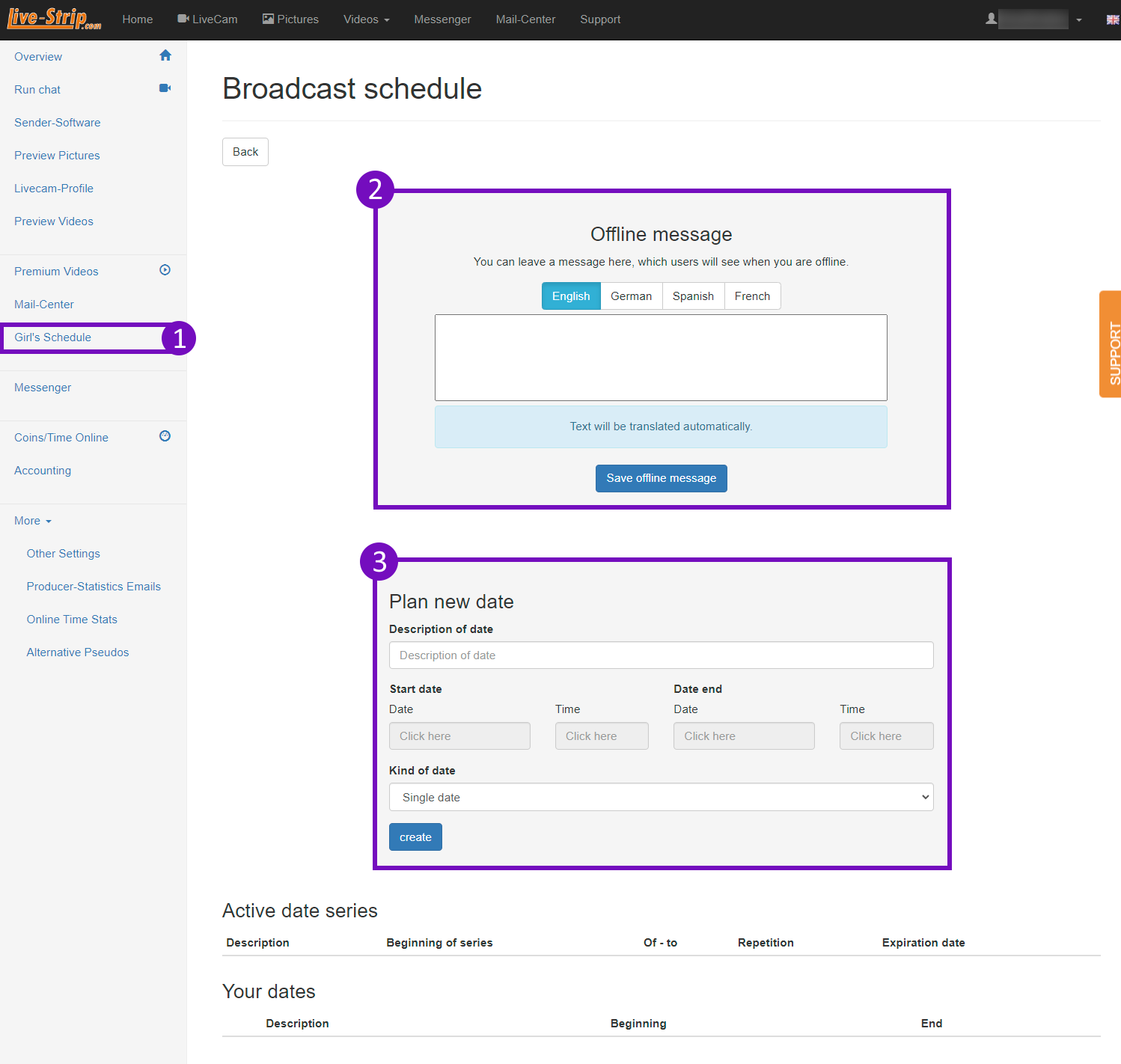The height and width of the screenshot is (1064, 1121).
Task: Click the camera icon next to Run chat
Action: (x=165, y=88)
